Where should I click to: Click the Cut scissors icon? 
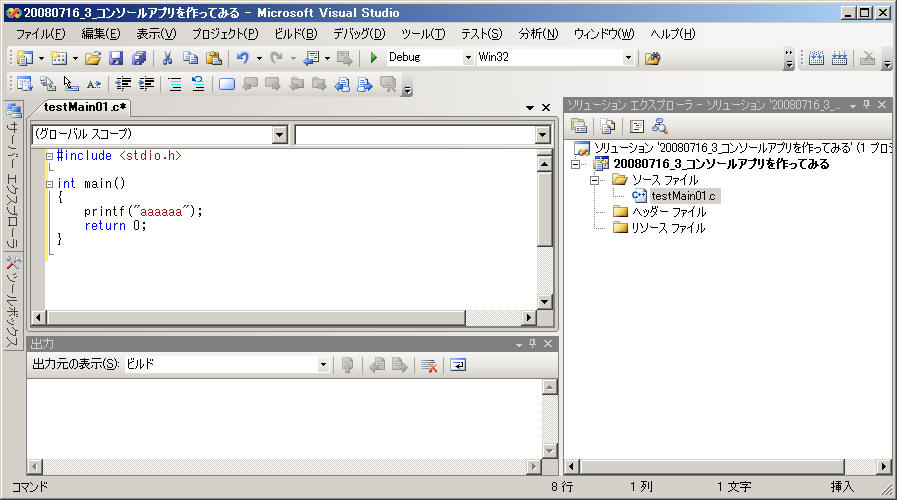pyautogui.click(x=167, y=58)
